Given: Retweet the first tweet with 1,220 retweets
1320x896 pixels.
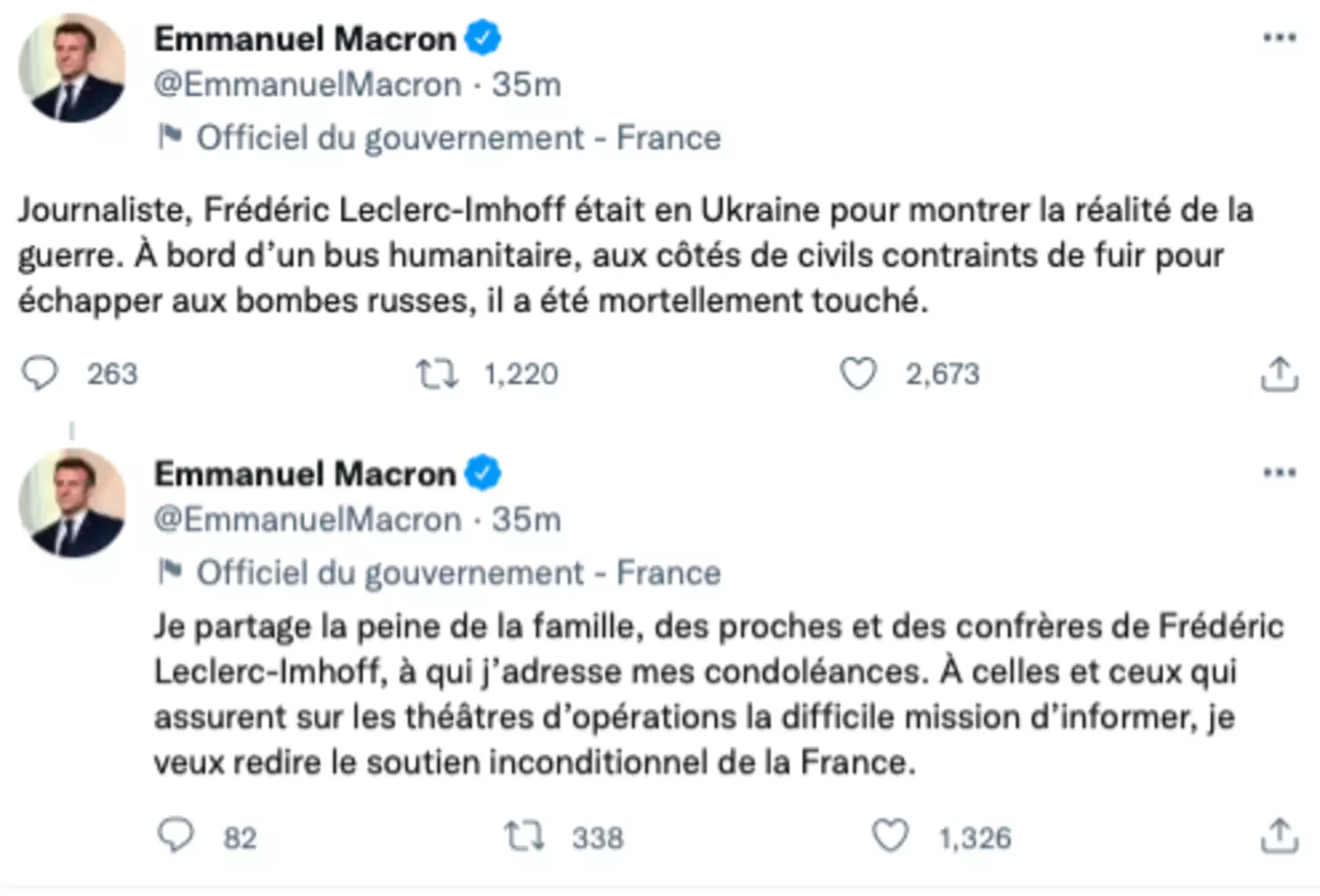Looking at the screenshot, I should (x=436, y=374).
